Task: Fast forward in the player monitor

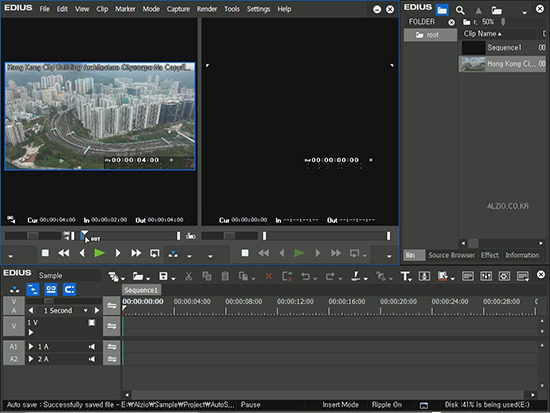Action: click(x=136, y=253)
